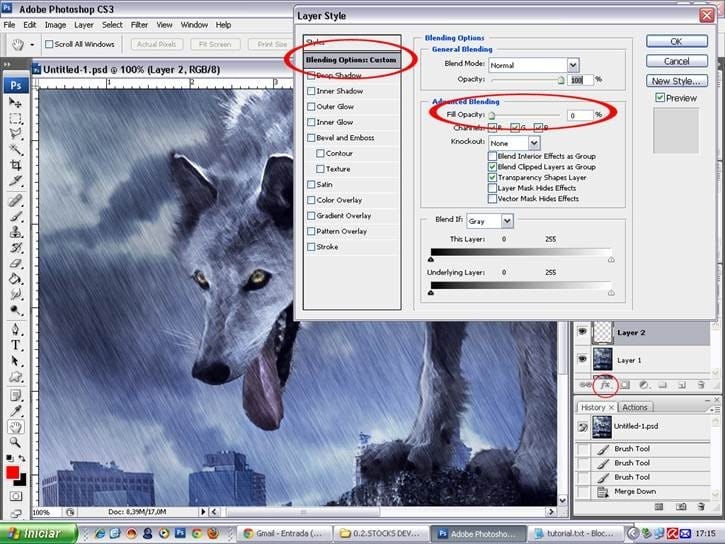Select the Healing Brush tool

(x=15, y=201)
